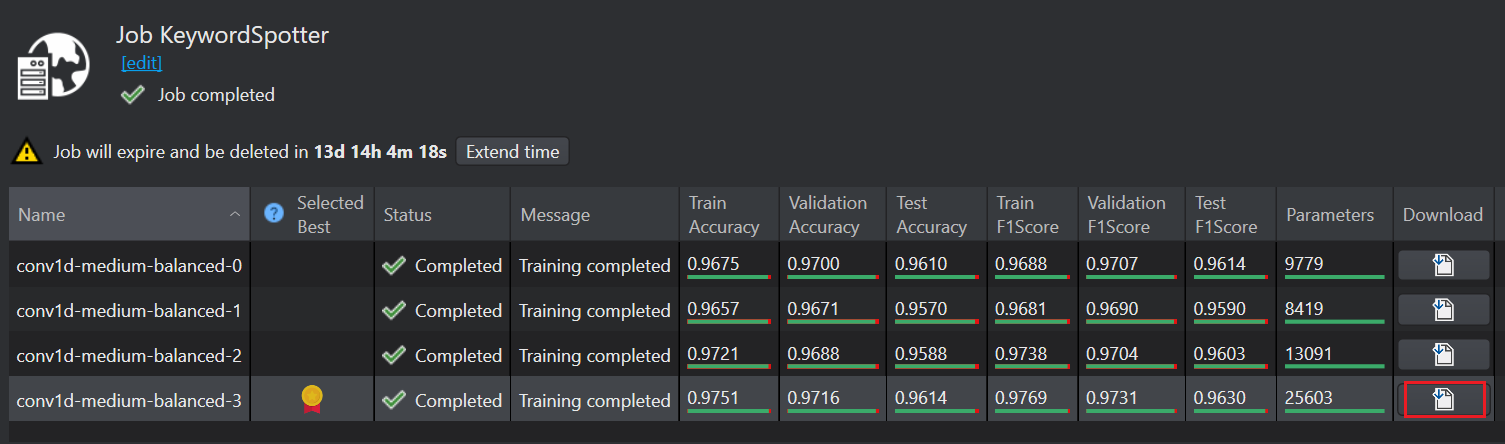Download the conv1d-medium-balanced-1 model
The height and width of the screenshot is (444, 1505).
1443,310
